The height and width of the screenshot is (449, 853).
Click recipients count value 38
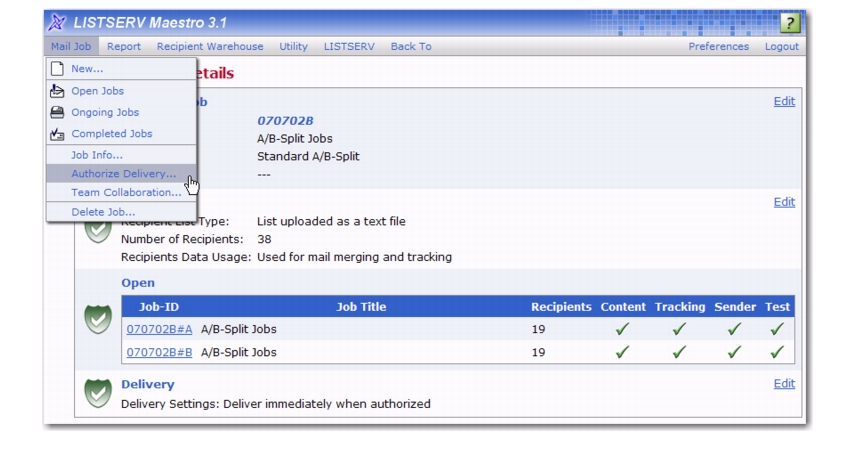(x=264, y=239)
